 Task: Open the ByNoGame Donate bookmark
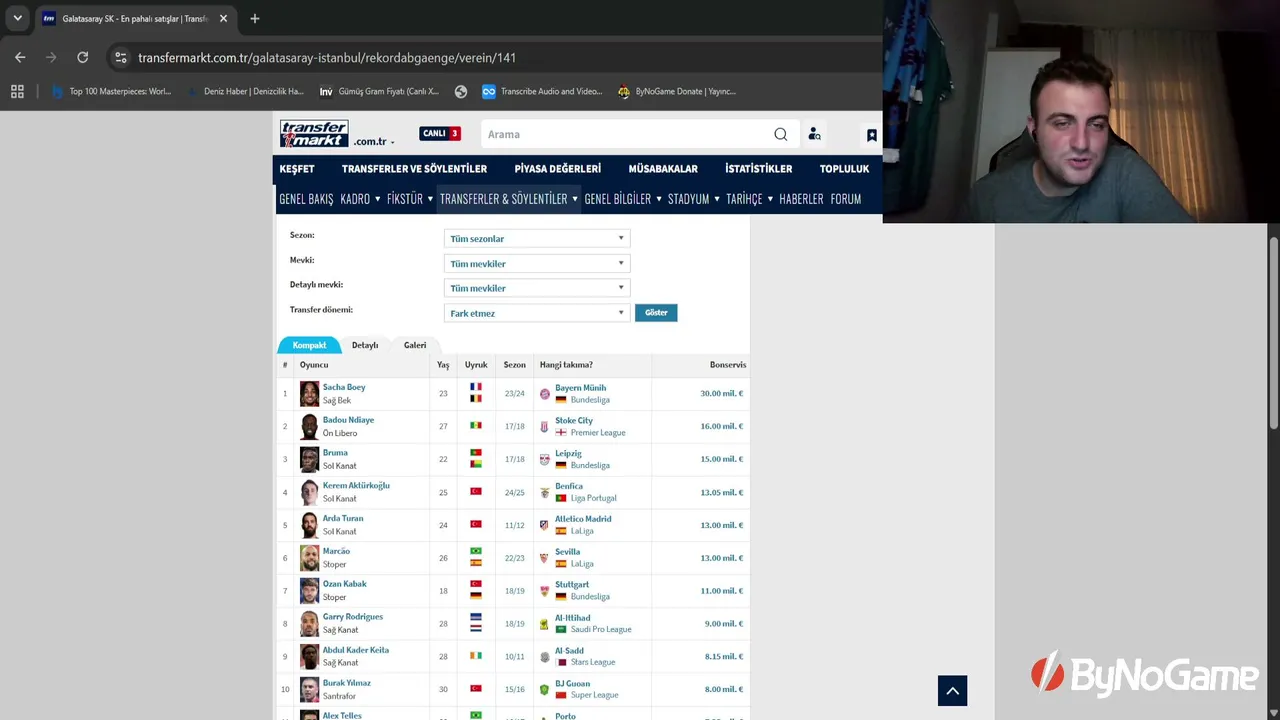tap(677, 91)
